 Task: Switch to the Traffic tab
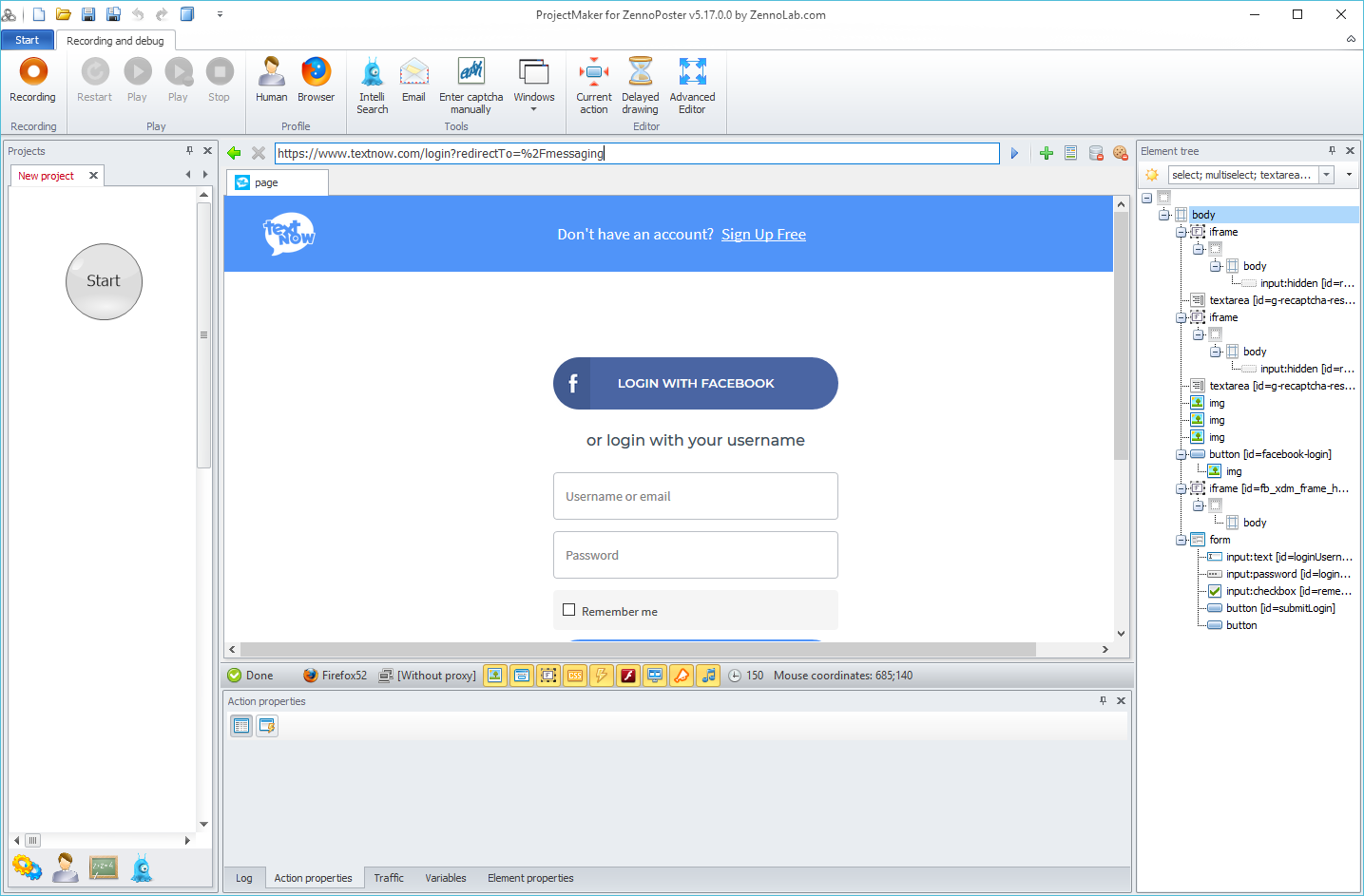click(x=389, y=878)
